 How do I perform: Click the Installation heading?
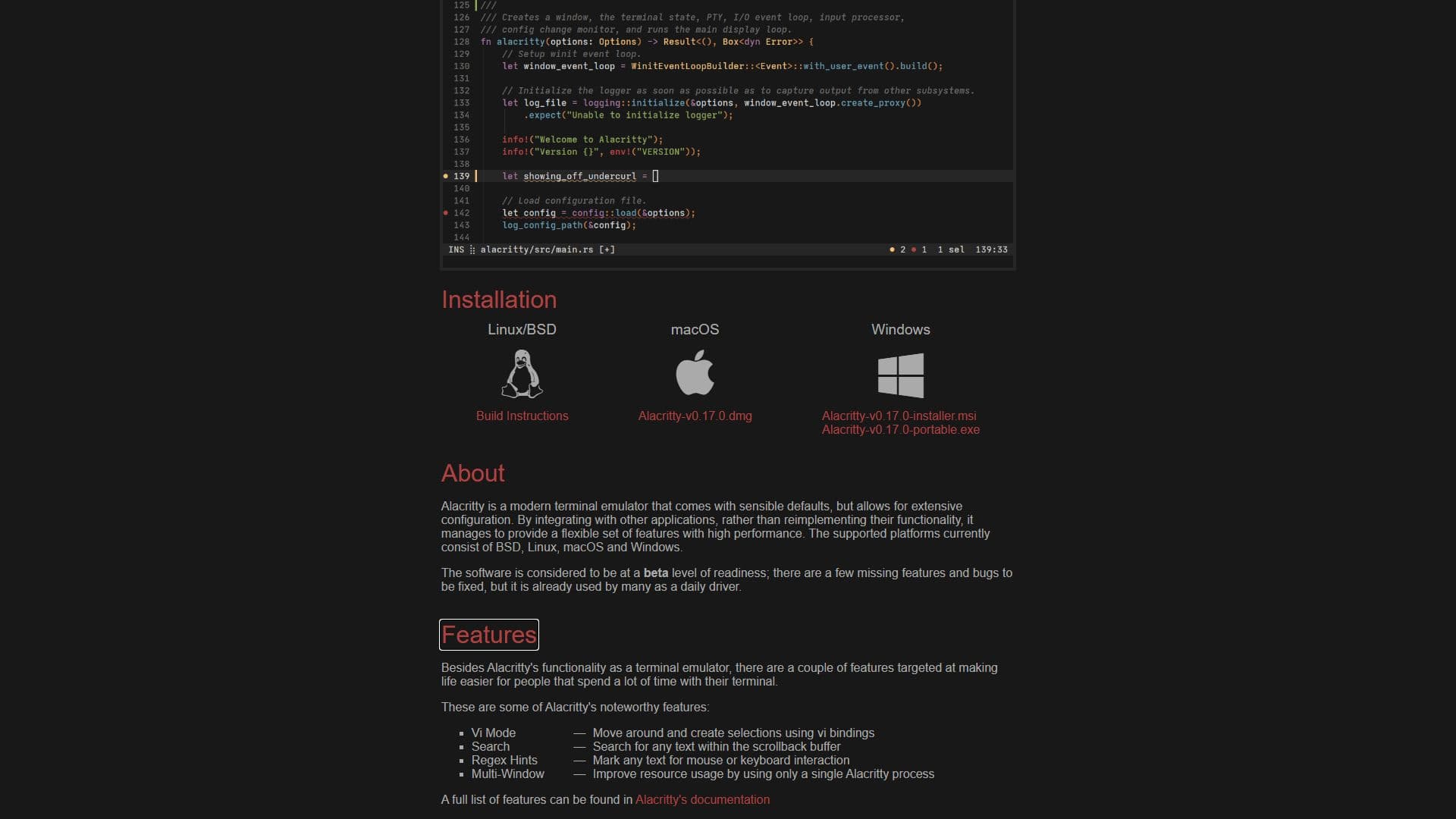pyautogui.click(x=499, y=300)
